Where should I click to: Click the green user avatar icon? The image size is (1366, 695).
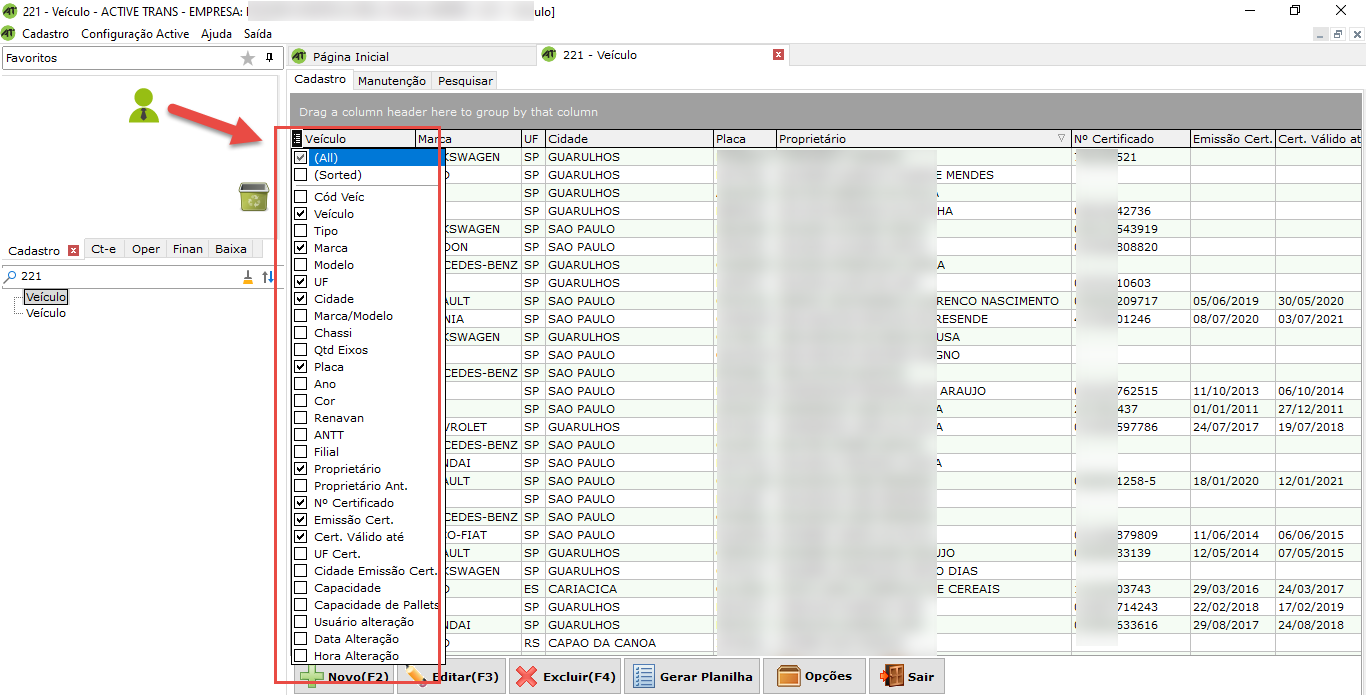pos(144,106)
